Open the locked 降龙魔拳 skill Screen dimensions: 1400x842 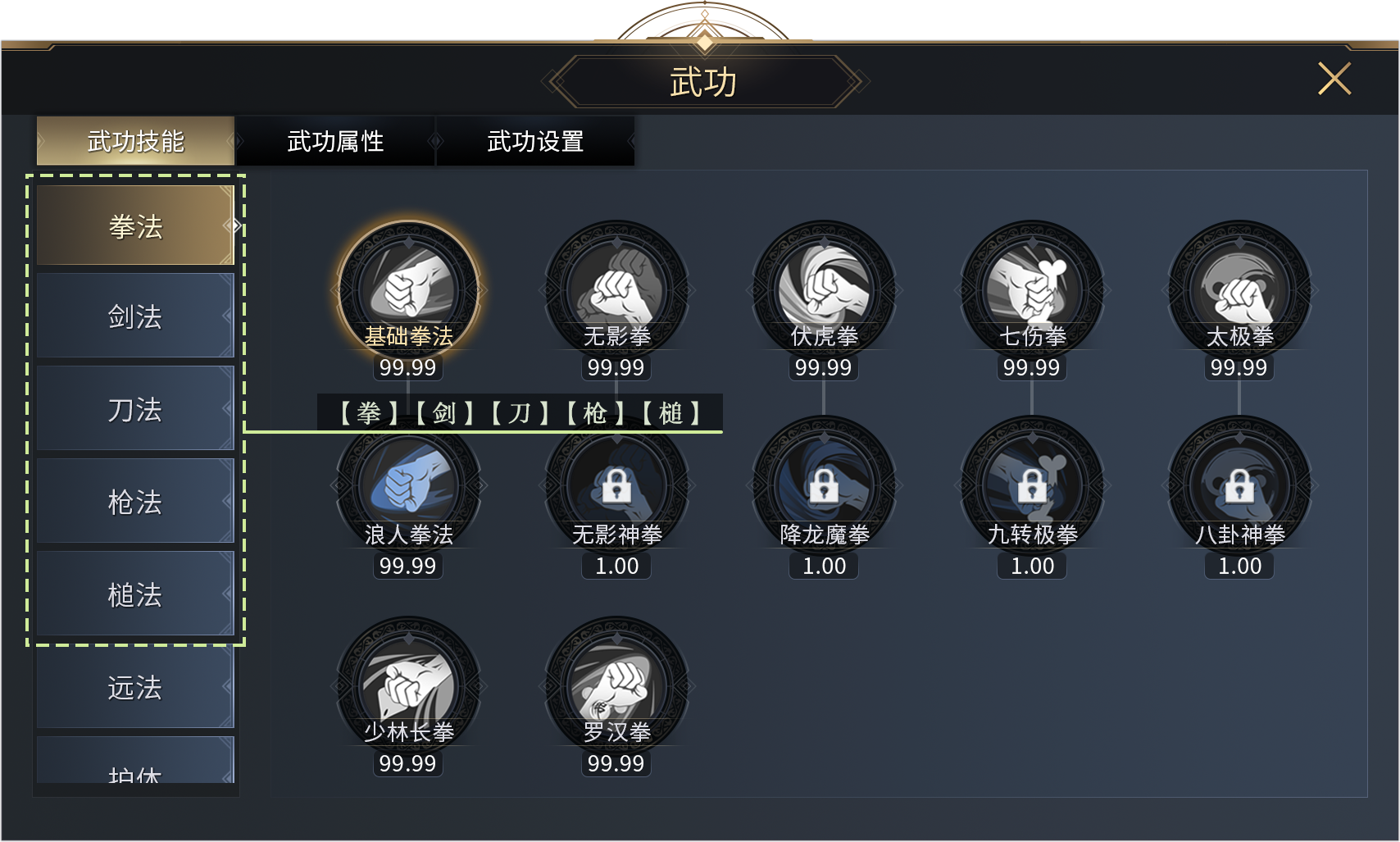(824, 487)
